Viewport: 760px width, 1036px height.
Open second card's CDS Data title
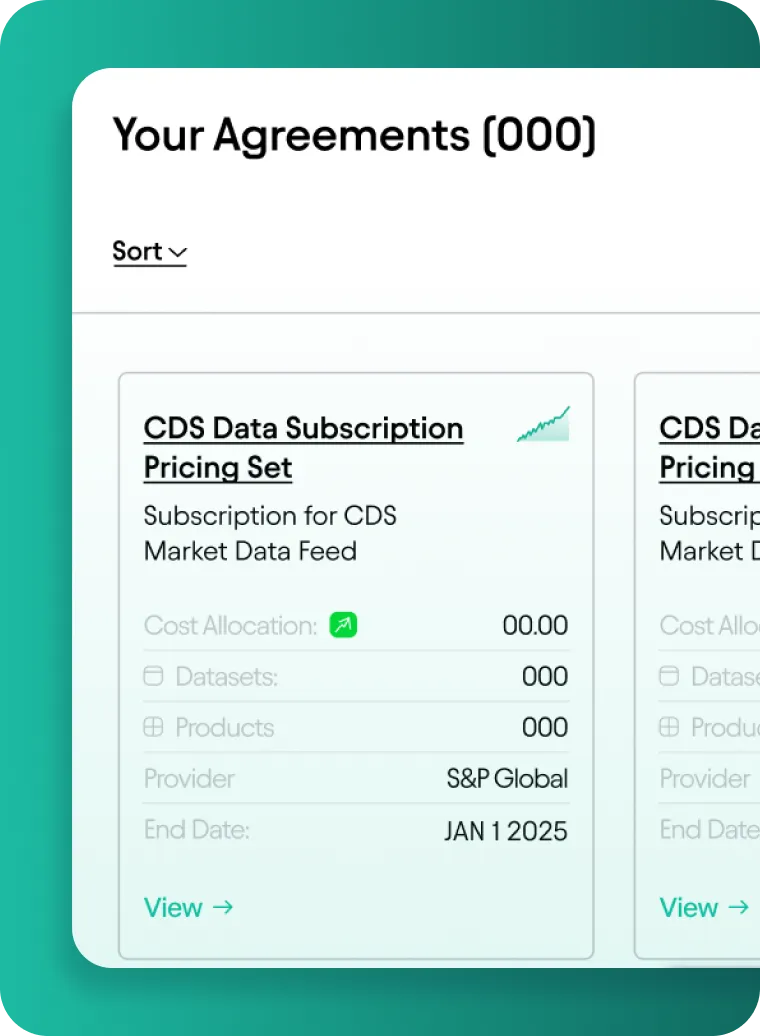coord(709,448)
